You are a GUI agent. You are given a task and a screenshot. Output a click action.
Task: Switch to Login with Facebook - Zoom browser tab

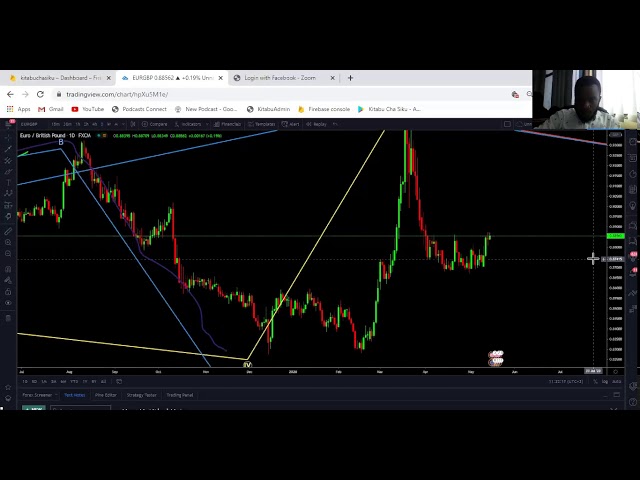pyautogui.click(x=279, y=77)
